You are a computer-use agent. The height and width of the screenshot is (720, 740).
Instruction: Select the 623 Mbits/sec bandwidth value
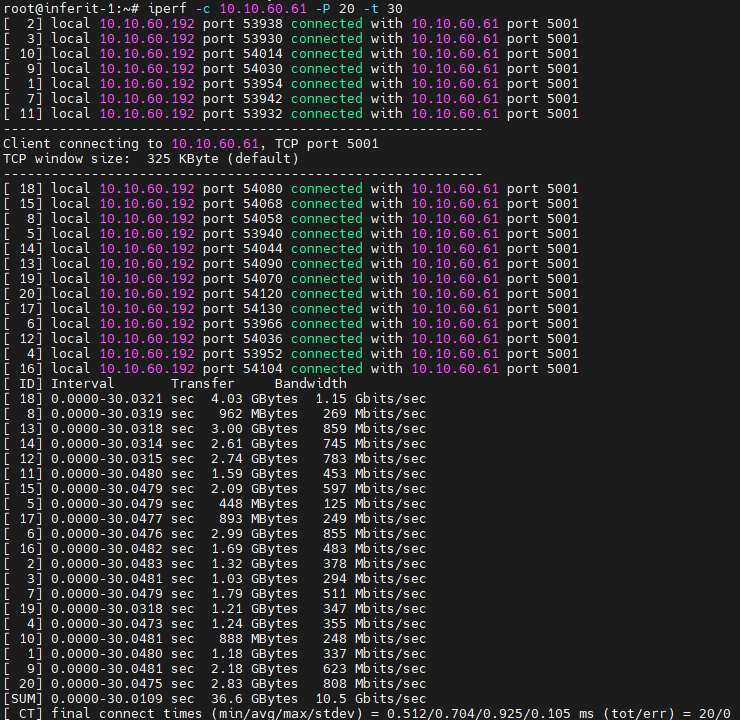coord(375,669)
